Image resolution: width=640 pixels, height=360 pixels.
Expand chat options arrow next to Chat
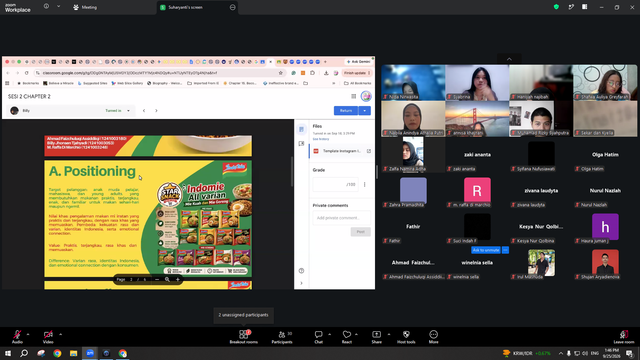tap(329, 334)
